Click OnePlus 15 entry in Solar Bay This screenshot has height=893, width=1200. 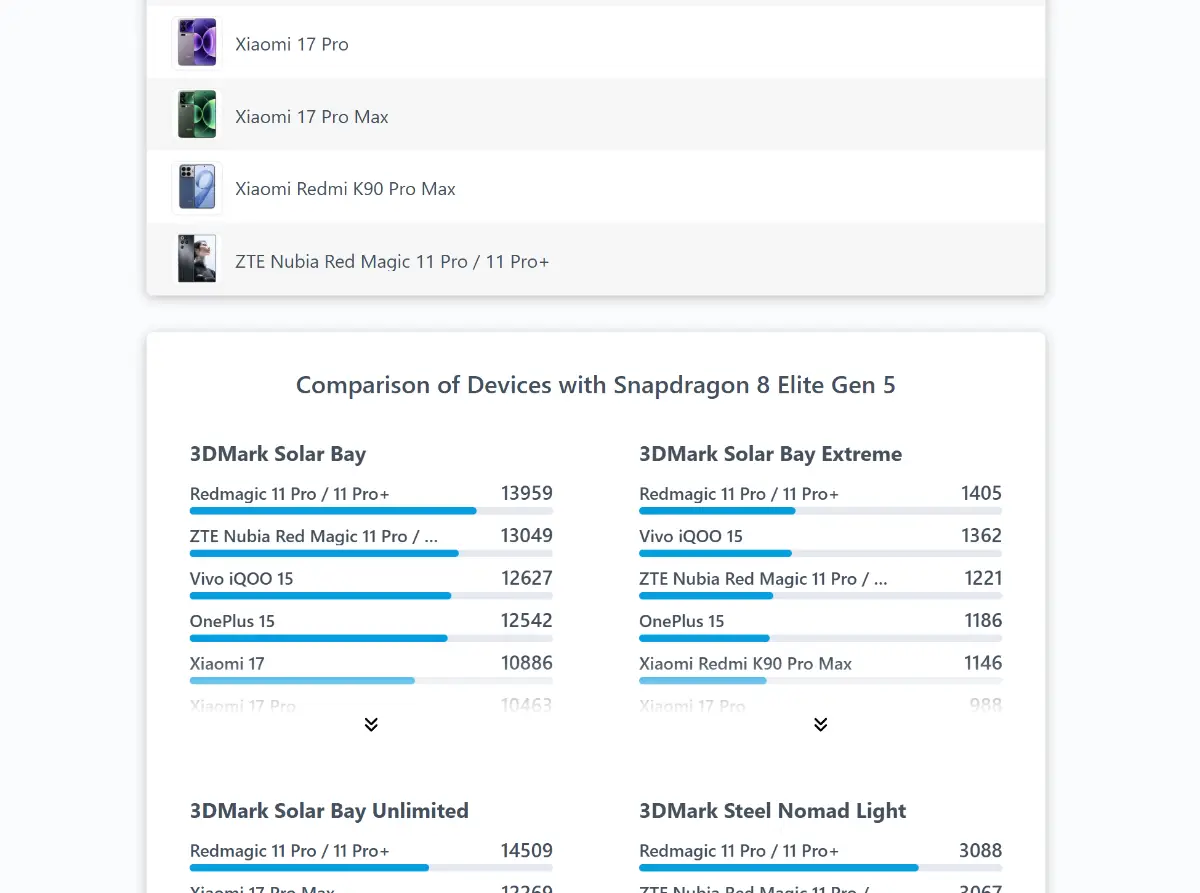(x=232, y=621)
